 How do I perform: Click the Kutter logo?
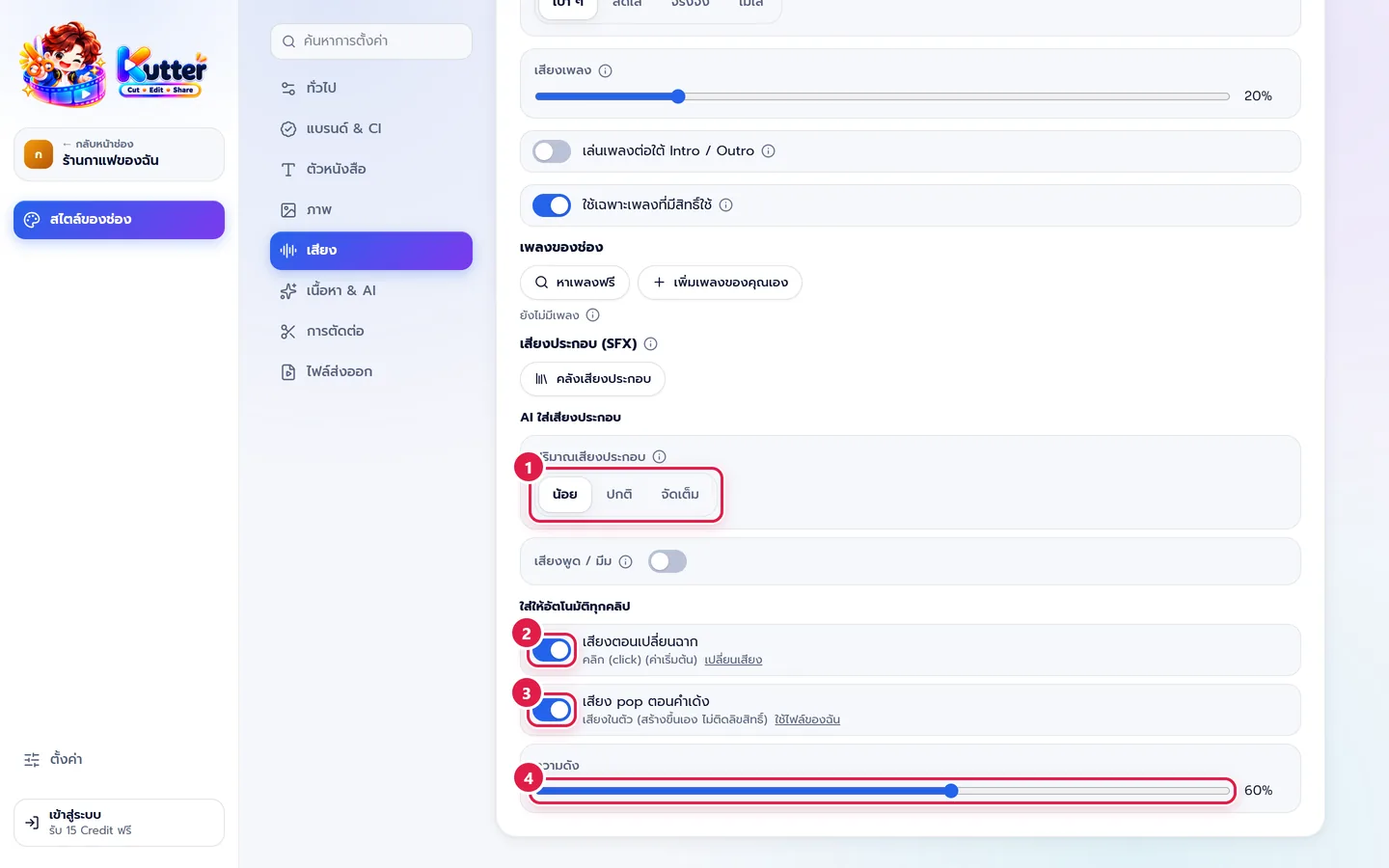coord(114,64)
